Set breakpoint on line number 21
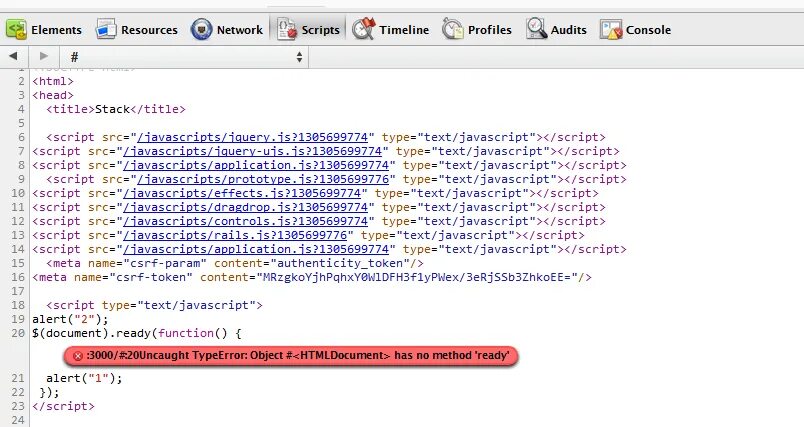 click(18, 378)
